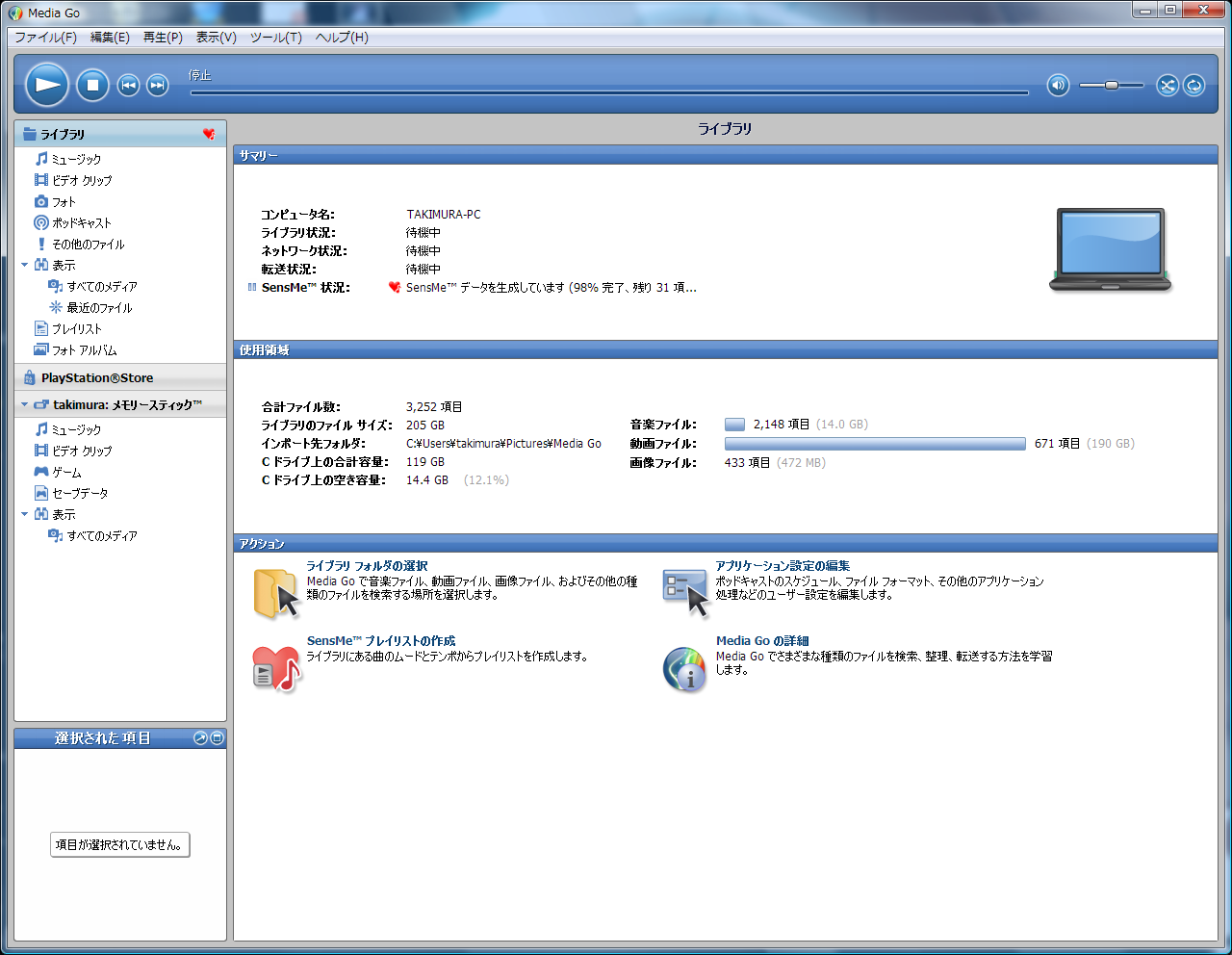Select the ライブラリ header in sidebar
The height and width of the screenshot is (955, 1232).
(120, 134)
